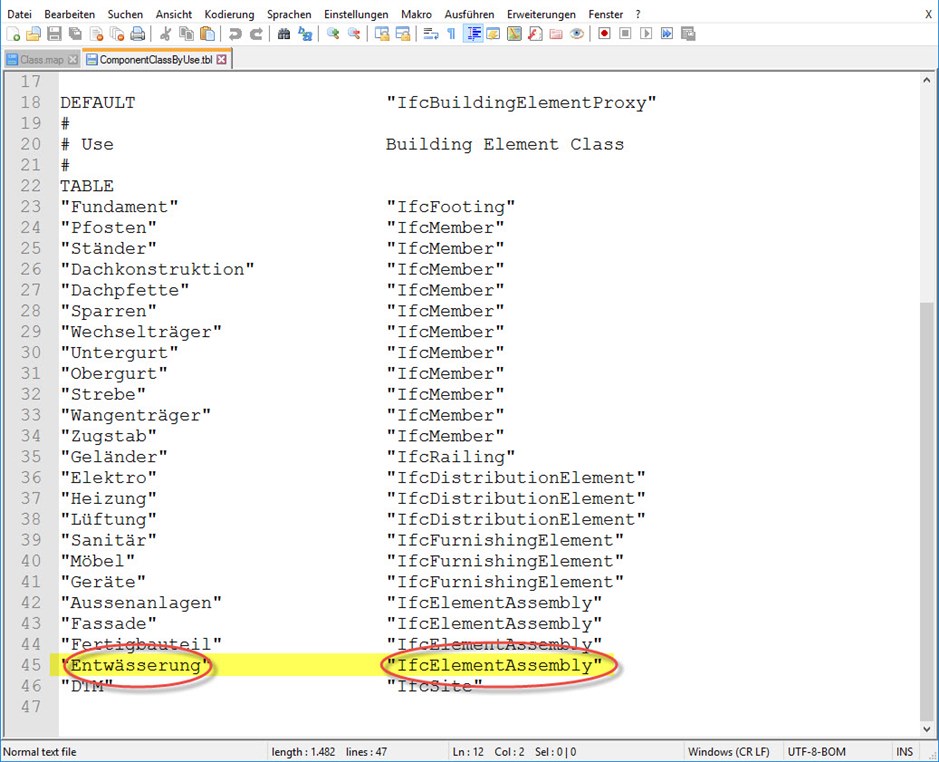Print the document using printer icon
Image resolution: width=939 pixels, height=762 pixels.
coord(138,34)
